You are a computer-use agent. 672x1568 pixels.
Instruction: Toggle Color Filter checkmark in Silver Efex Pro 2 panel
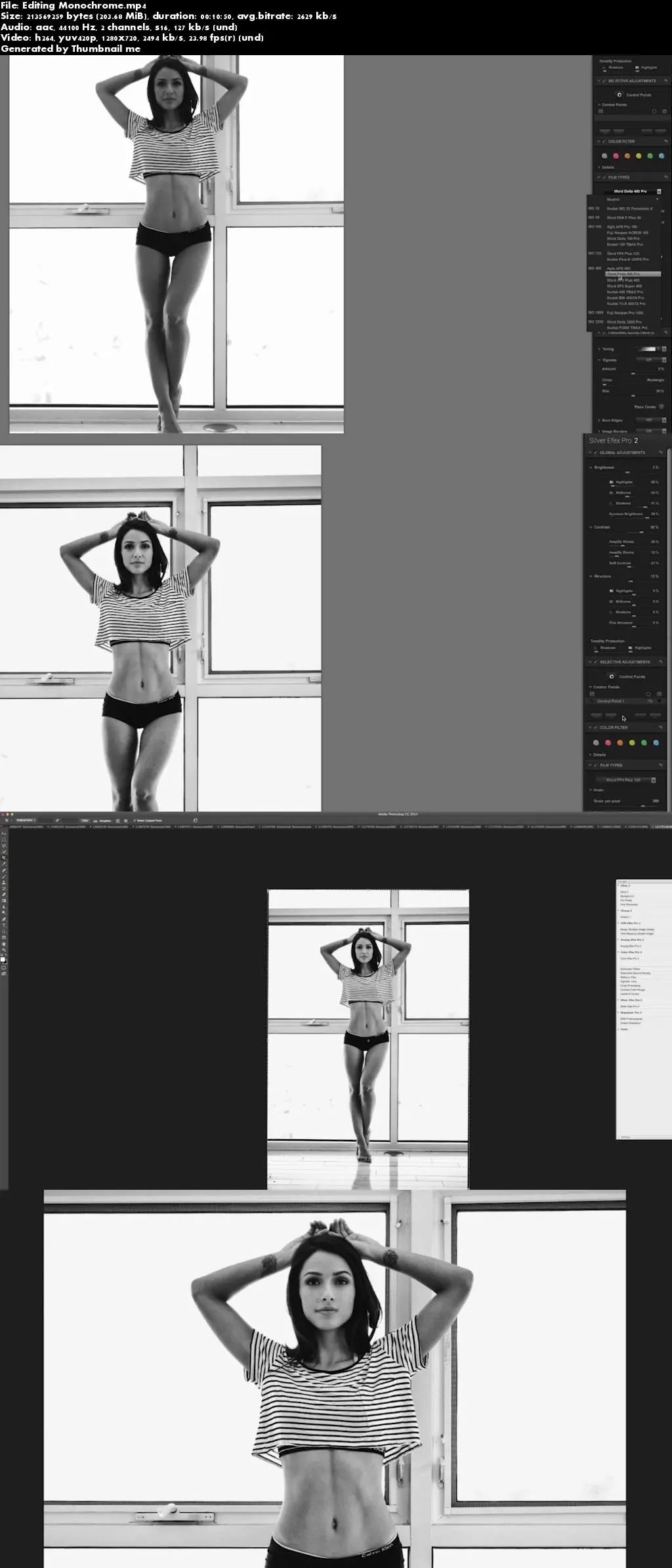pyautogui.click(x=595, y=728)
